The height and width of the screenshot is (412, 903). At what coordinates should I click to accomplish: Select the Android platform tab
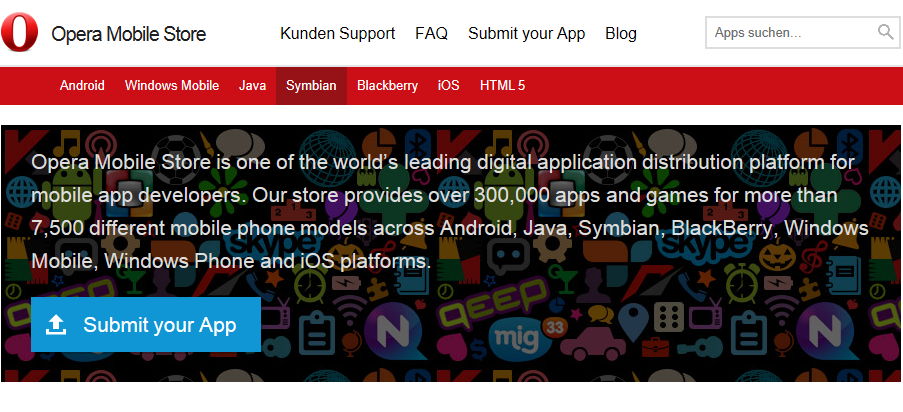(82, 86)
